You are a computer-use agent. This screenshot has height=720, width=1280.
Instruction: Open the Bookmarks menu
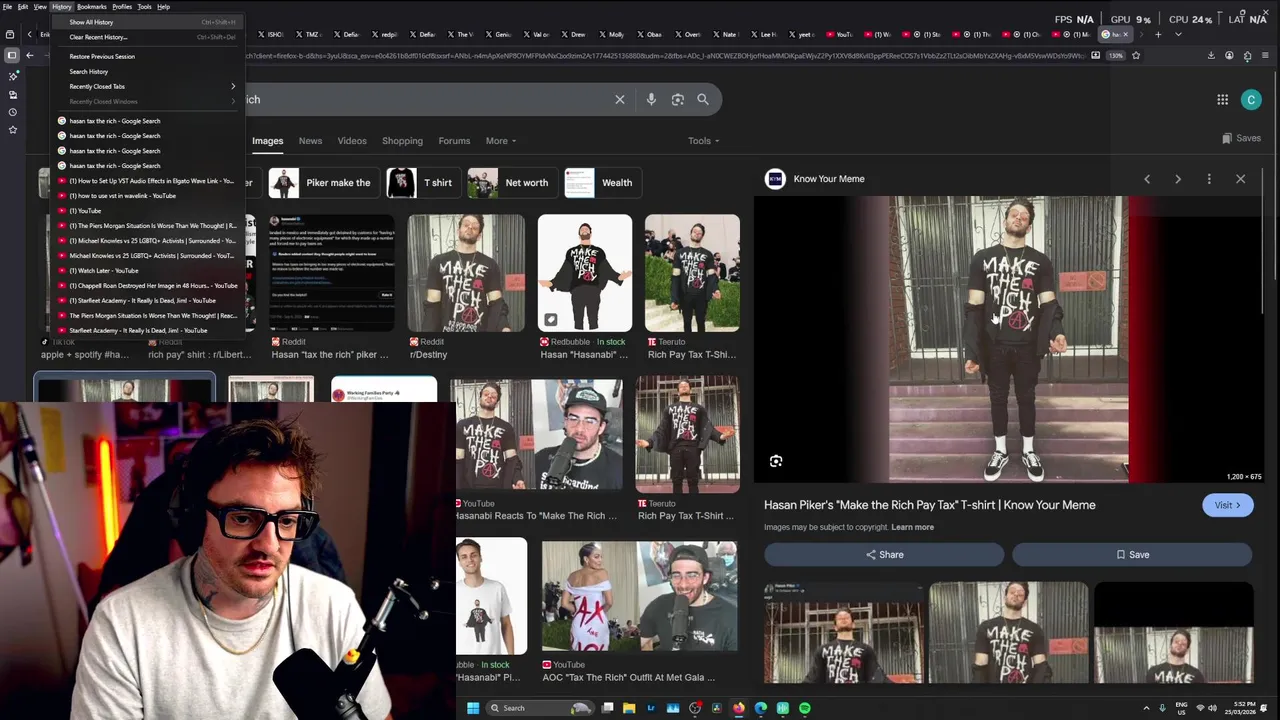tap(92, 7)
